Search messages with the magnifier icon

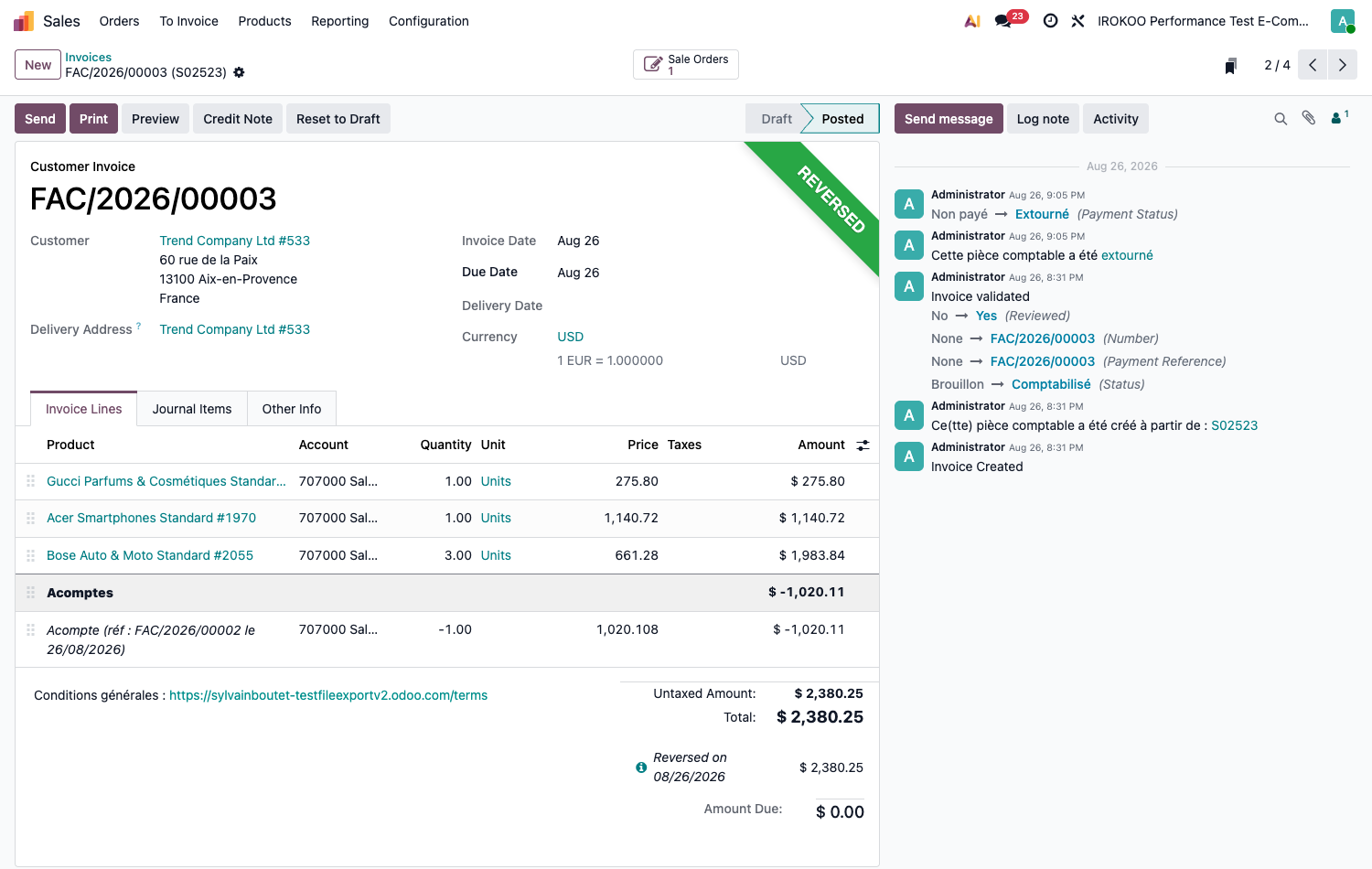click(1281, 119)
